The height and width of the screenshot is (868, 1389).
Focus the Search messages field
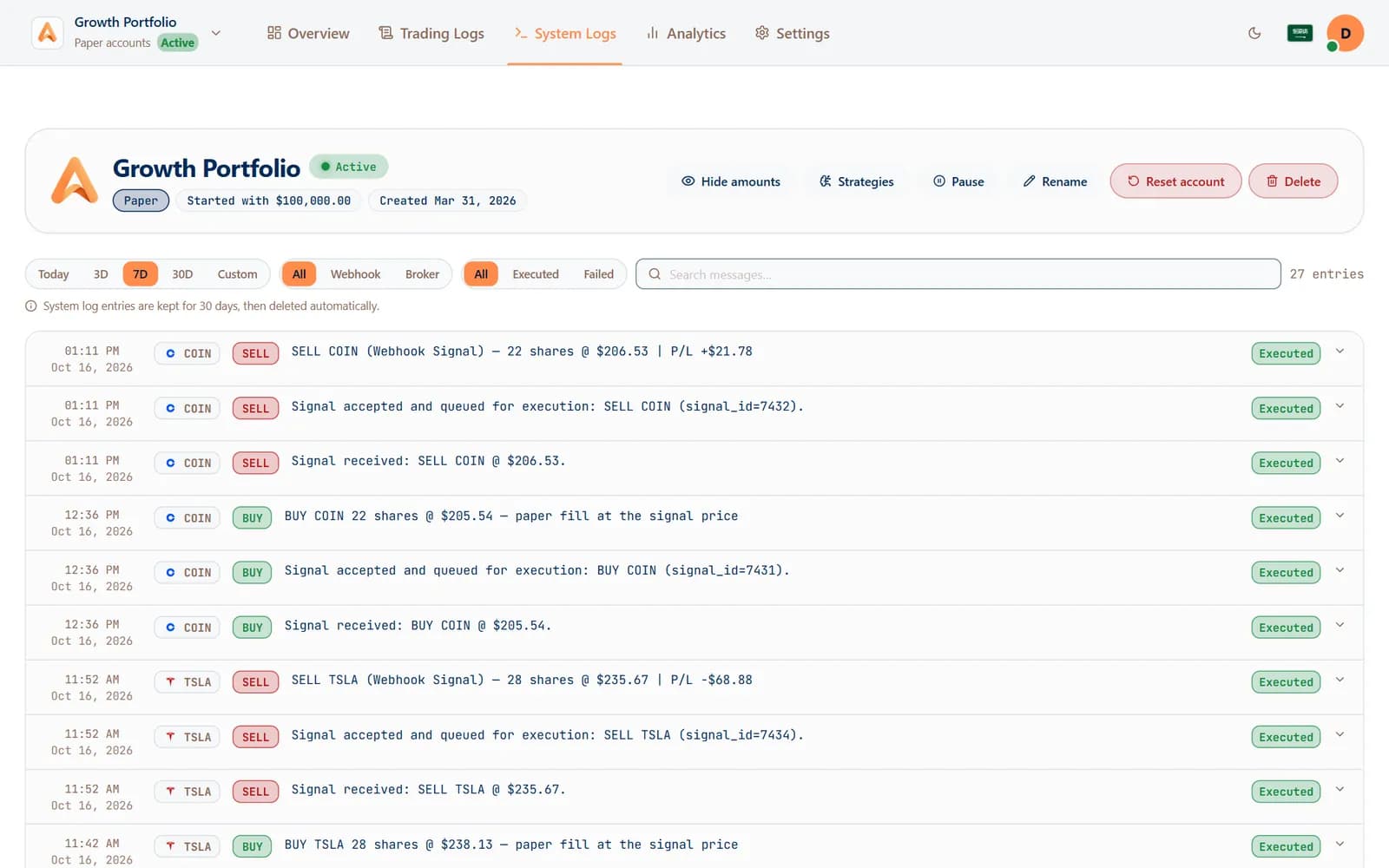point(958,274)
